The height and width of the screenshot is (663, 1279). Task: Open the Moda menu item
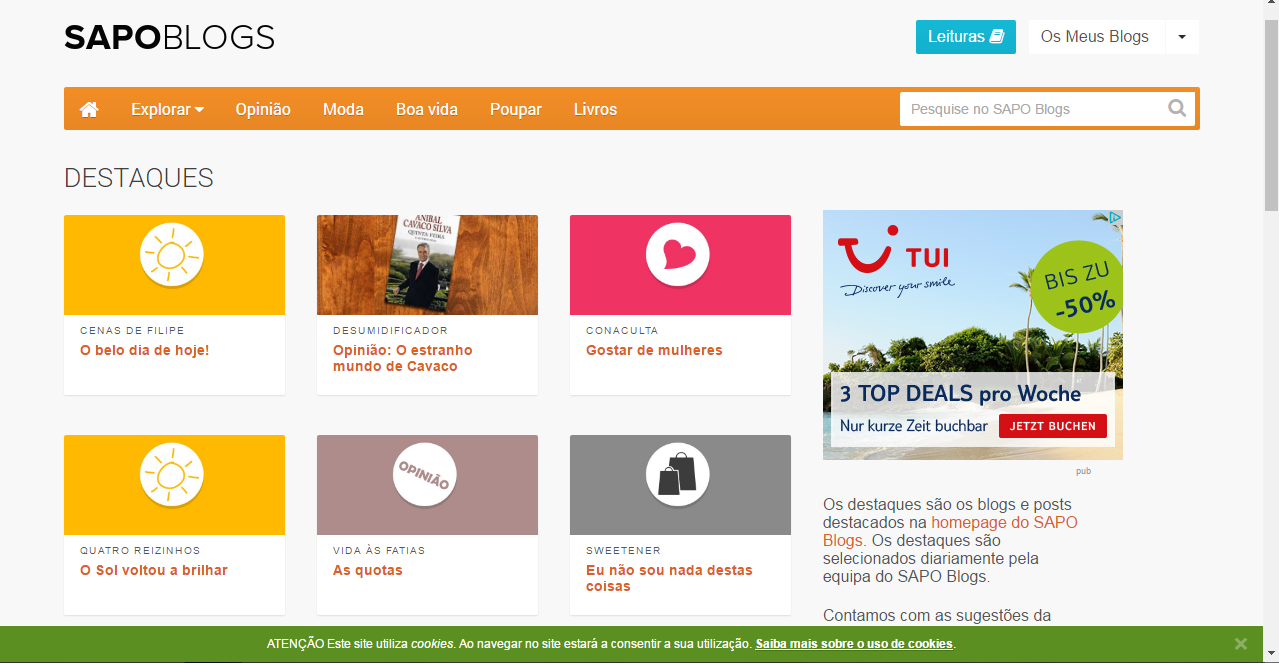click(343, 109)
